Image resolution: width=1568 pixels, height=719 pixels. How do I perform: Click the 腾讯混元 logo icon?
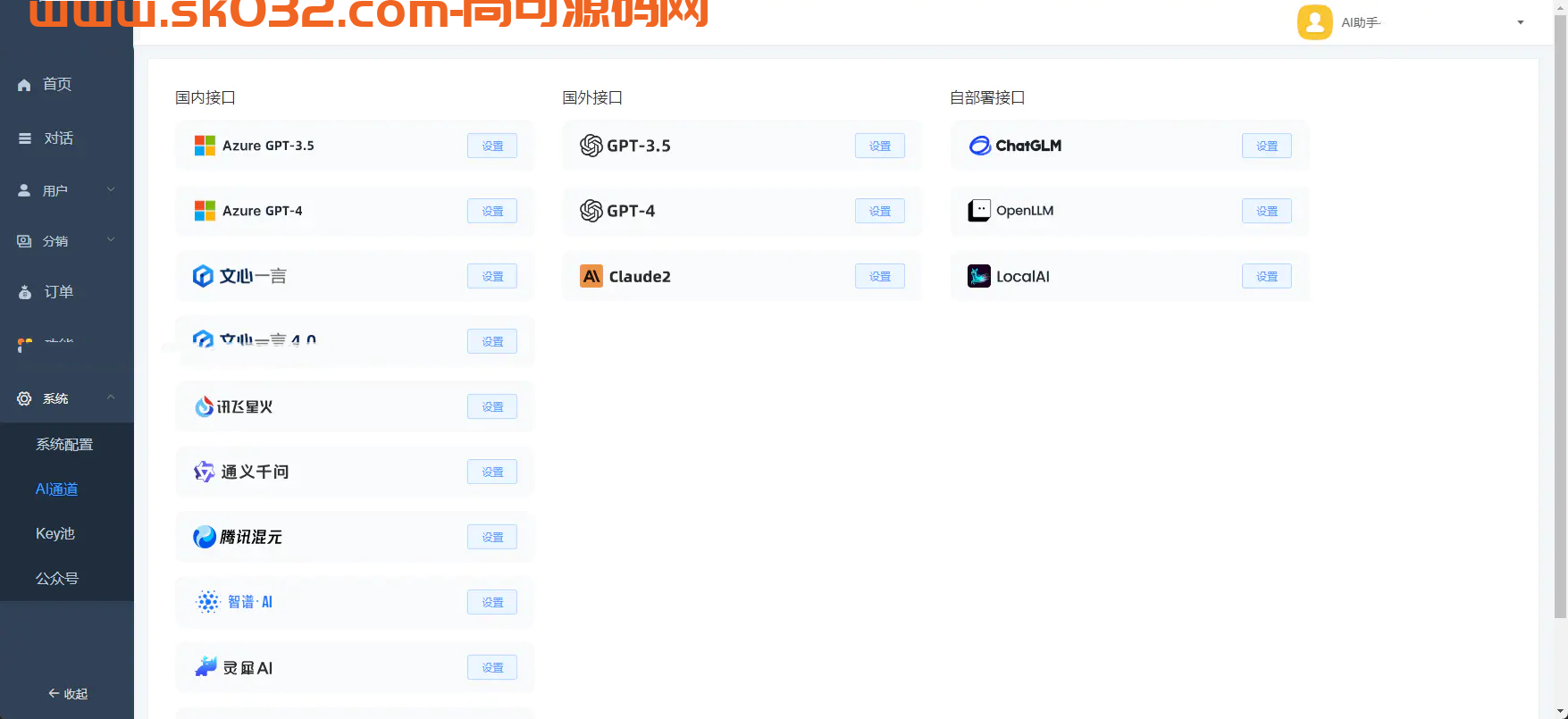click(x=205, y=537)
